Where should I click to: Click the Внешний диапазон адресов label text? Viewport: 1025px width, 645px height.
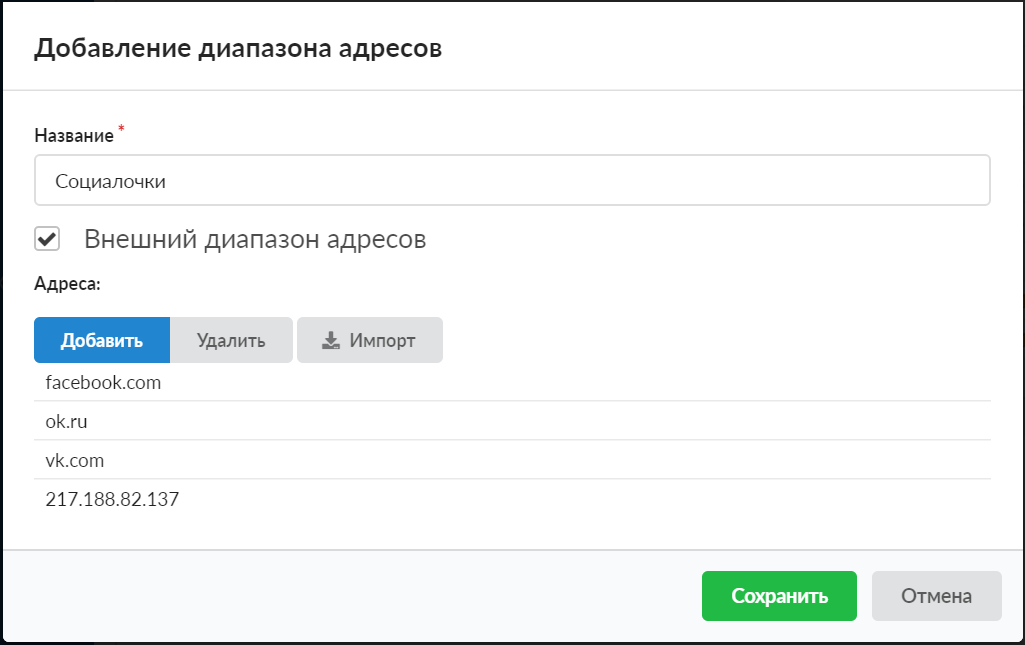[255, 239]
